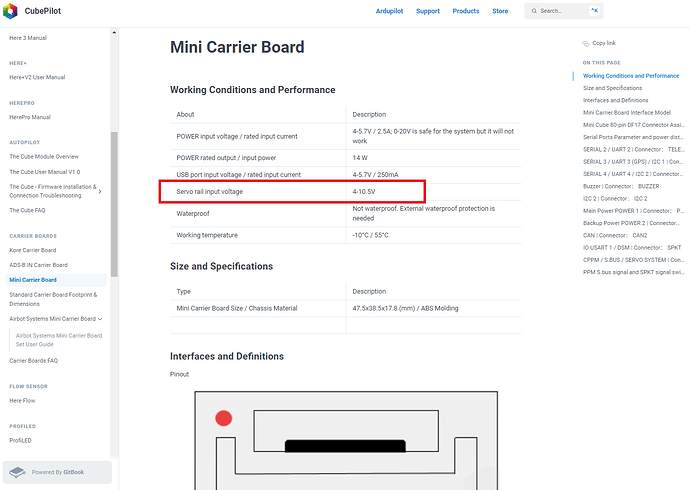The width and height of the screenshot is (690, 490).
Task: Click the CubePilot site title
Action: (x=43, y=11)
